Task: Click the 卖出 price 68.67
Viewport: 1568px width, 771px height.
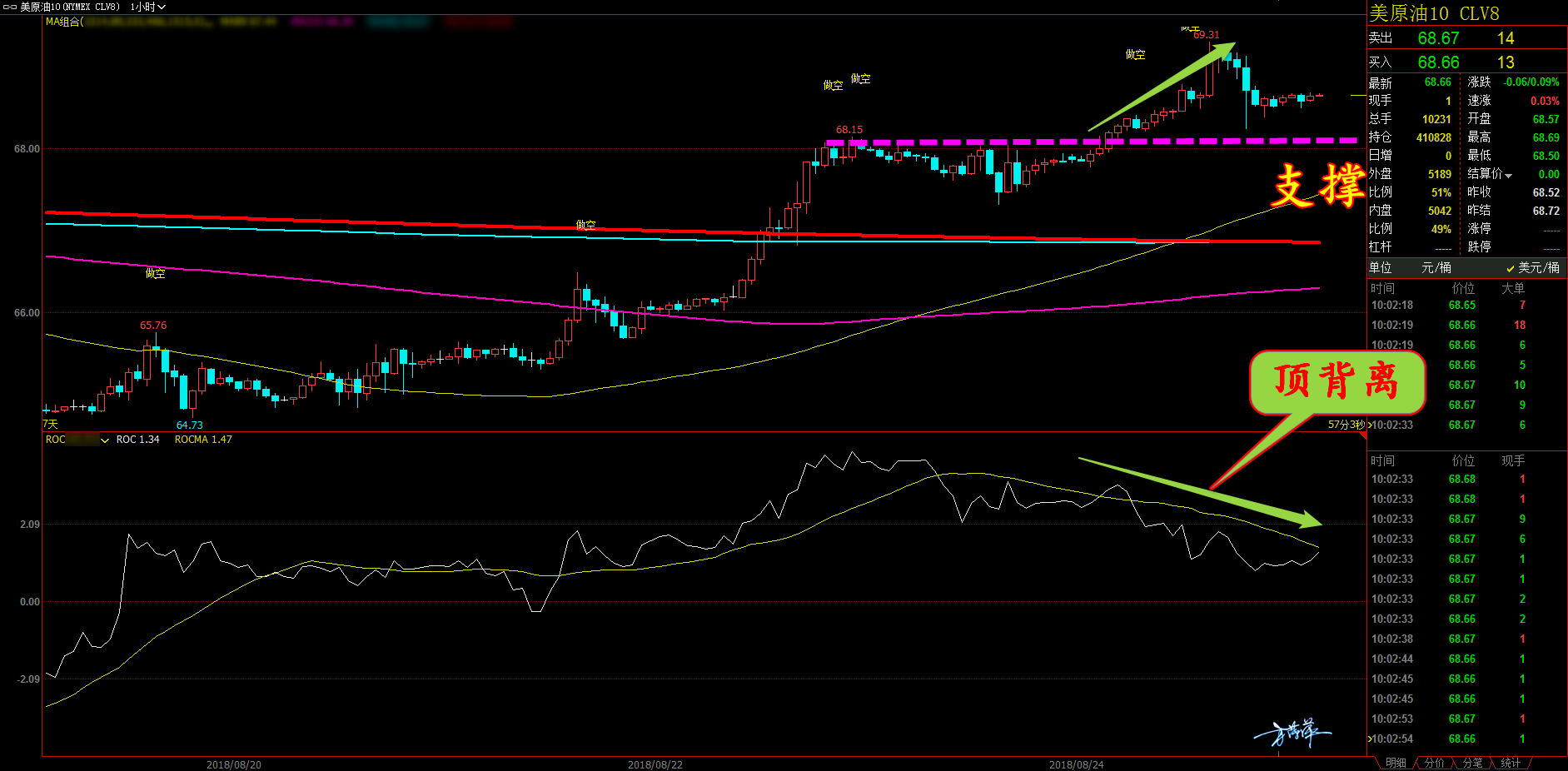Action: tap(1438, 38)
